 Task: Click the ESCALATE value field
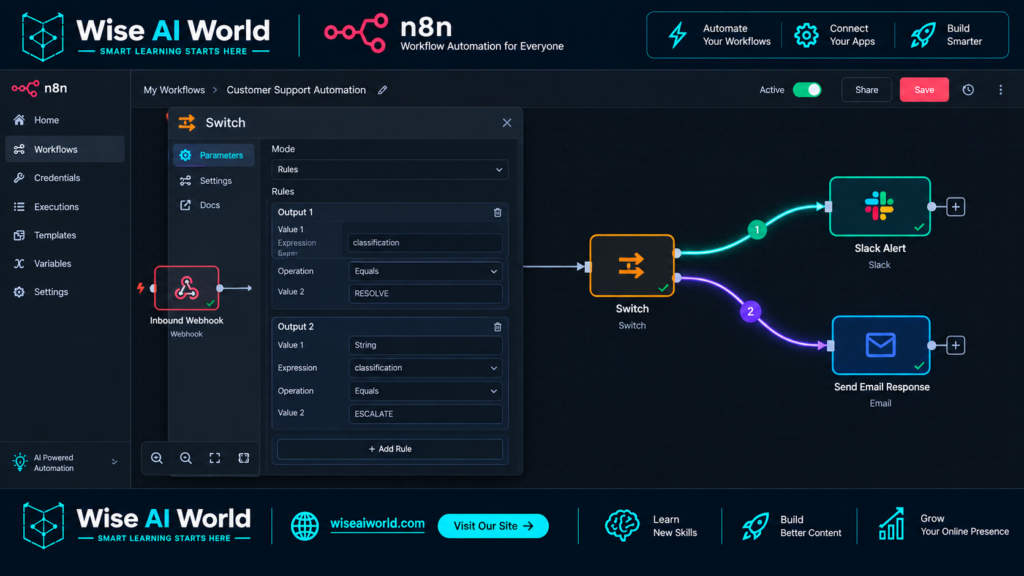click(425, 413)
